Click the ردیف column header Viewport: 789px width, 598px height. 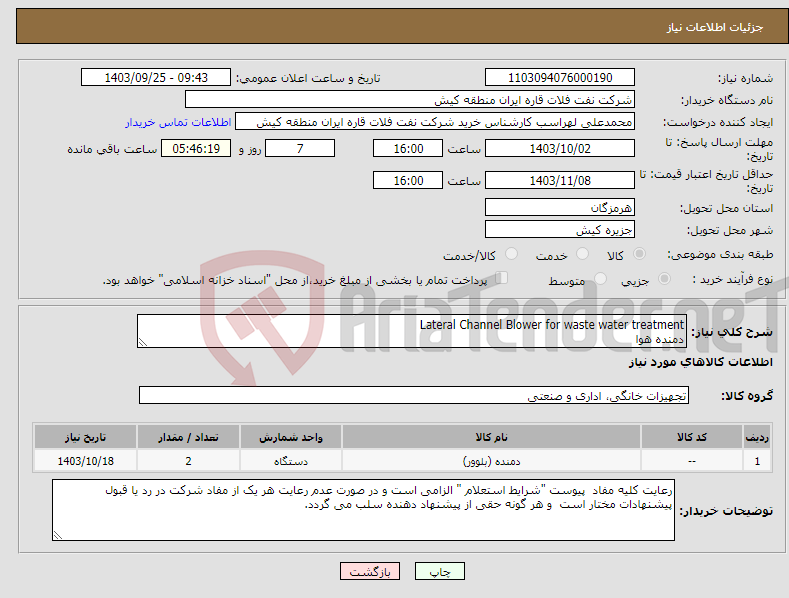[757, 437]
